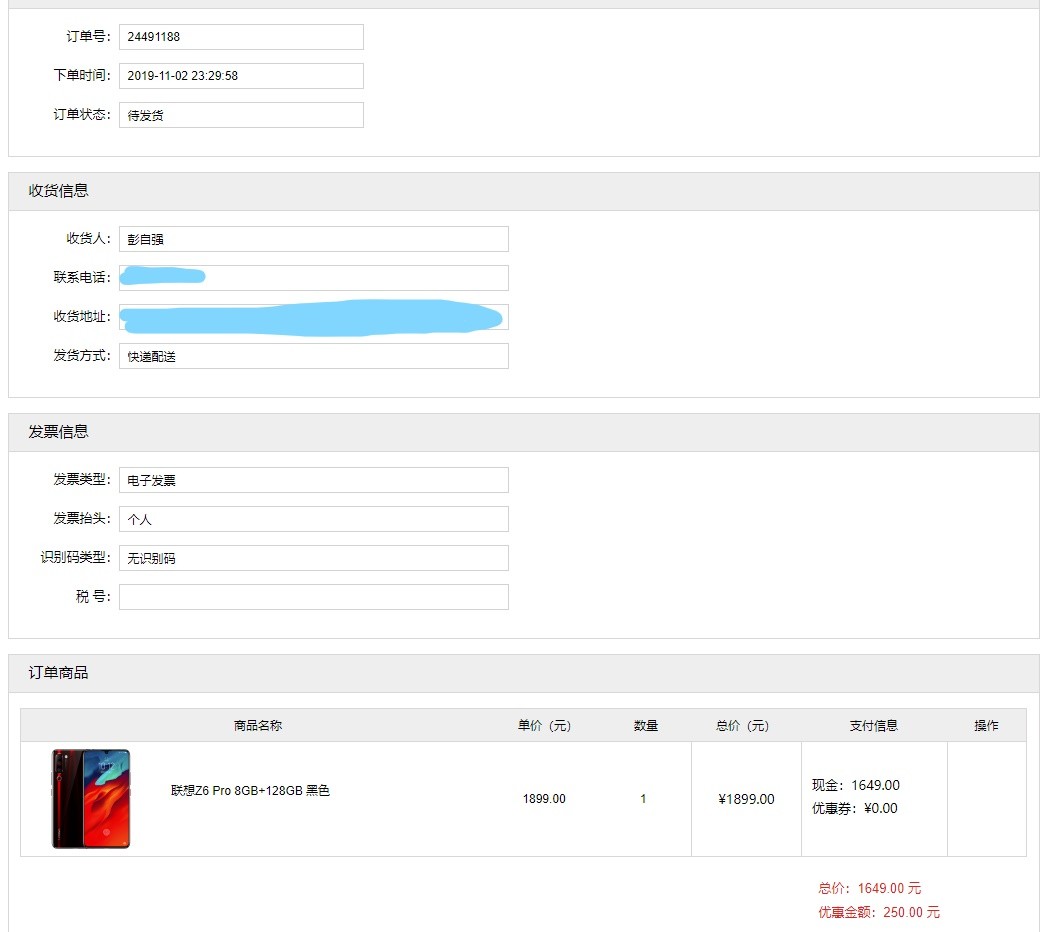This screenshot has height=932, width=1042.
Task: Click the coupon text 优惠券：¥0.00
Action: coord(855,809)
